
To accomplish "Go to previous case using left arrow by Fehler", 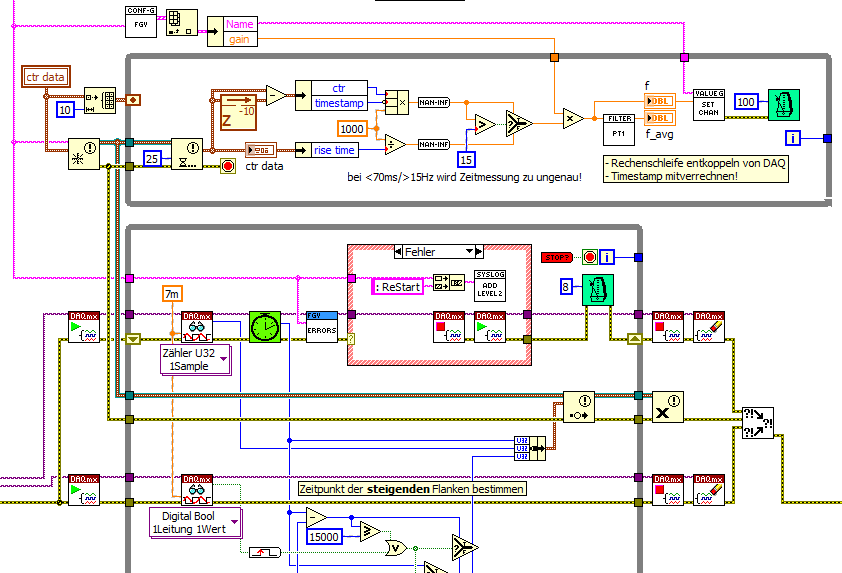I will [x=398, y=252].
